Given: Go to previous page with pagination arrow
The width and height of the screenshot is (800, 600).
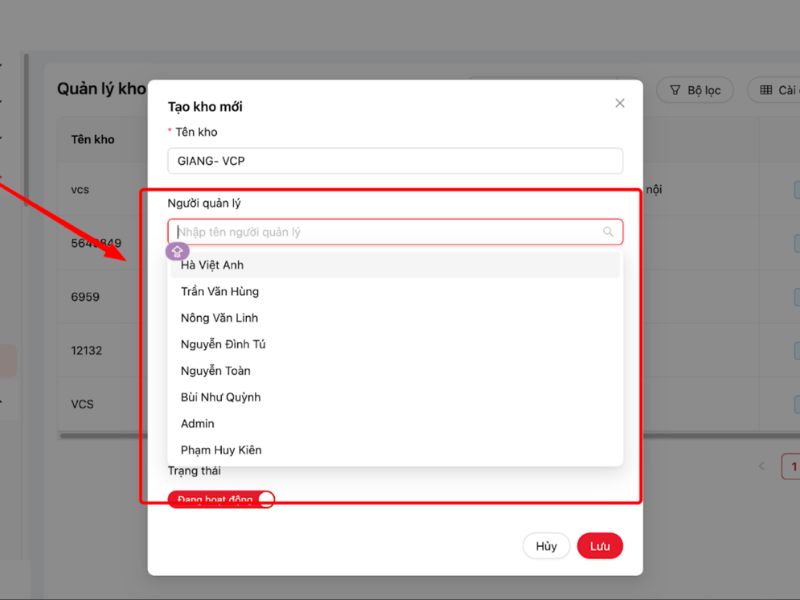Looking at the screenshot, I should [762, 466].
